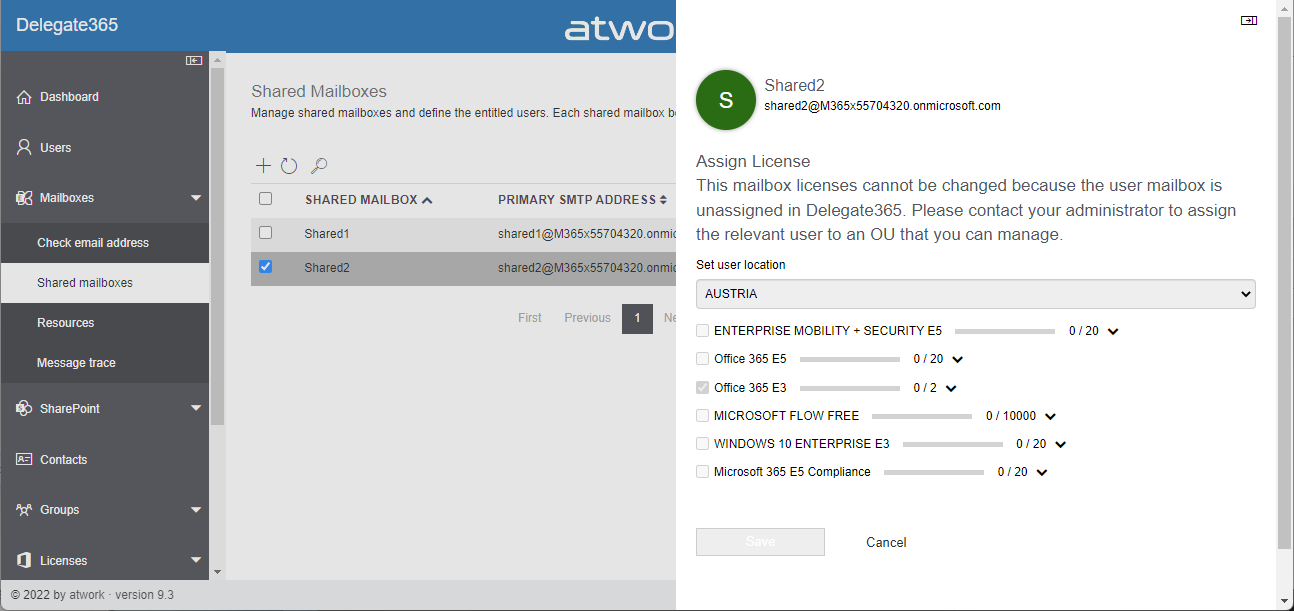This screenshot has width=1294, height=611.
Task: Collapse the sidebar using the toggle icon
Action: (x=194, y=61)
